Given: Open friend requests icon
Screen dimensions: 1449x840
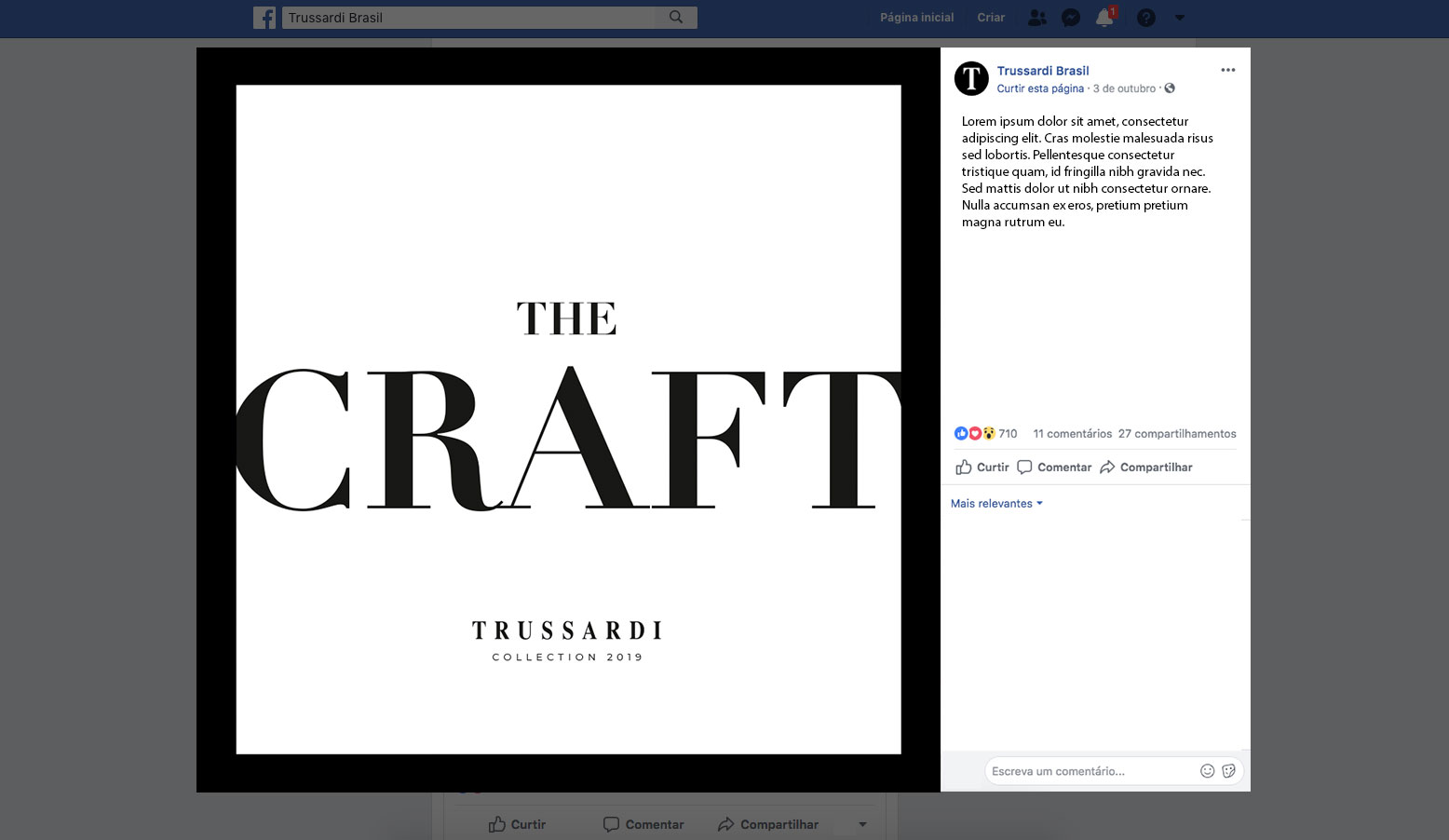Looking at the screenshot, I should 1036,18.
